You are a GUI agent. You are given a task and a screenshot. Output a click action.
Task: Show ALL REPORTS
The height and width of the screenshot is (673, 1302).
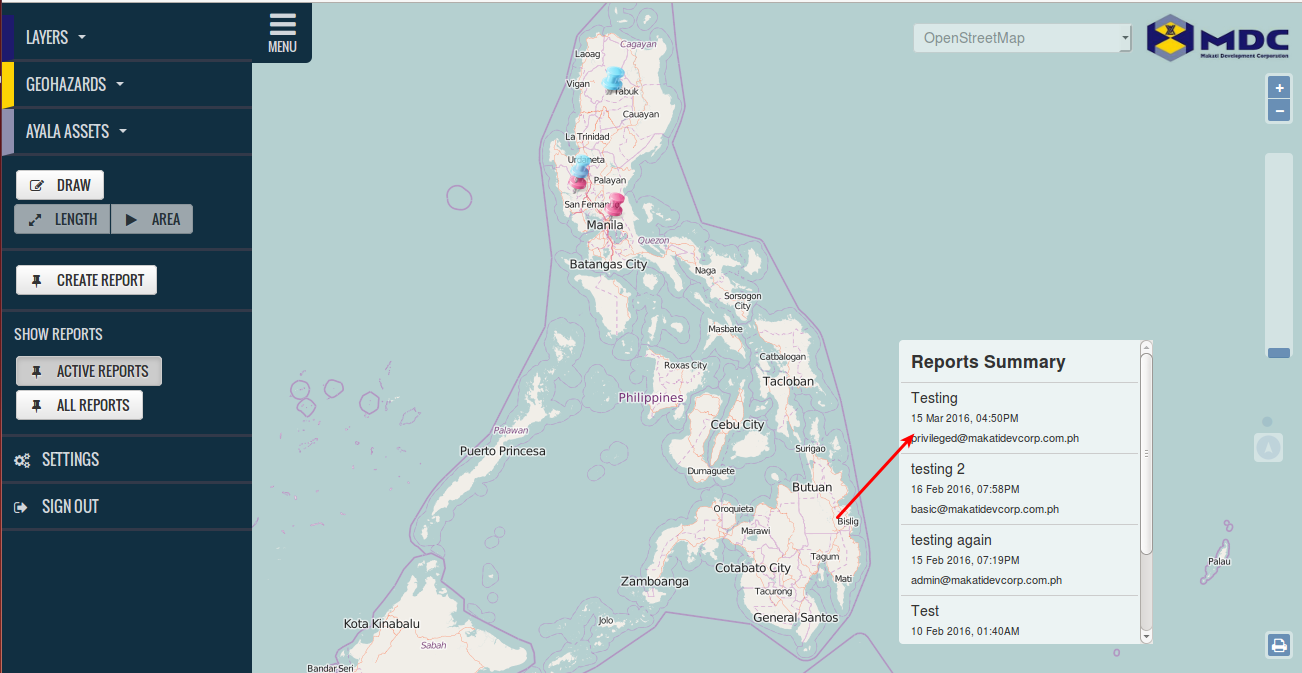click(x=80, y=405)
